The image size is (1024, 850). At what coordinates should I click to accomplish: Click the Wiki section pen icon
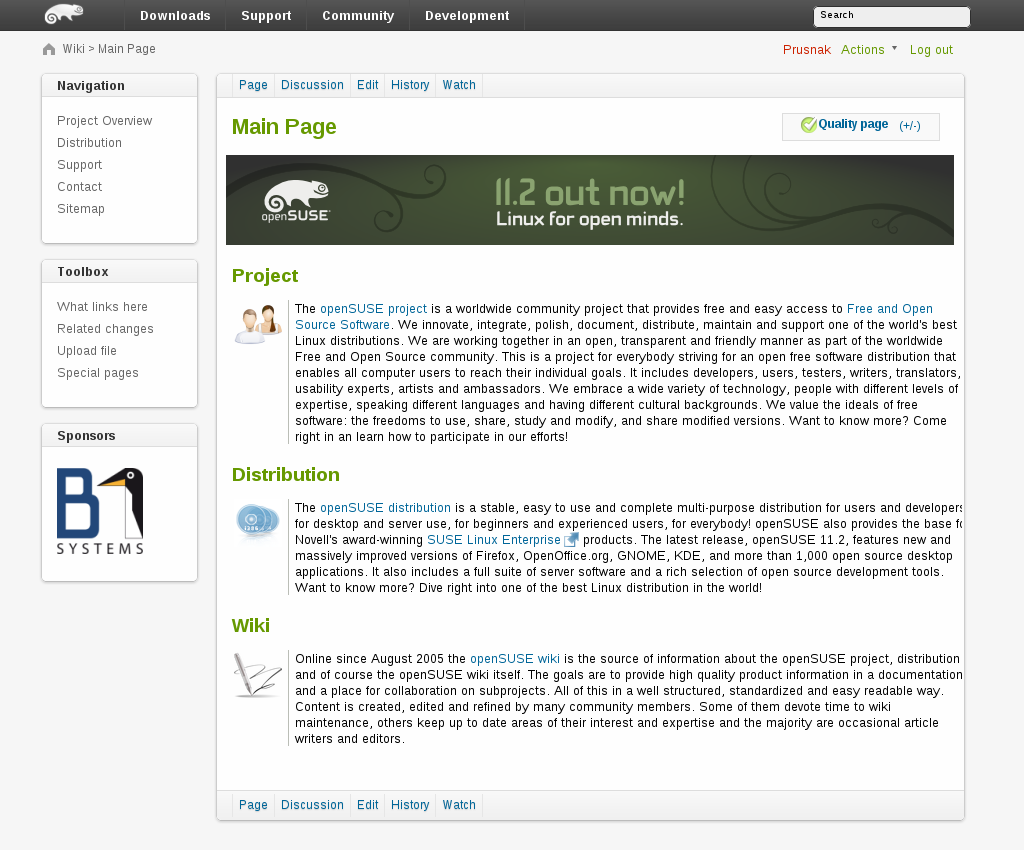pos(258,675)
